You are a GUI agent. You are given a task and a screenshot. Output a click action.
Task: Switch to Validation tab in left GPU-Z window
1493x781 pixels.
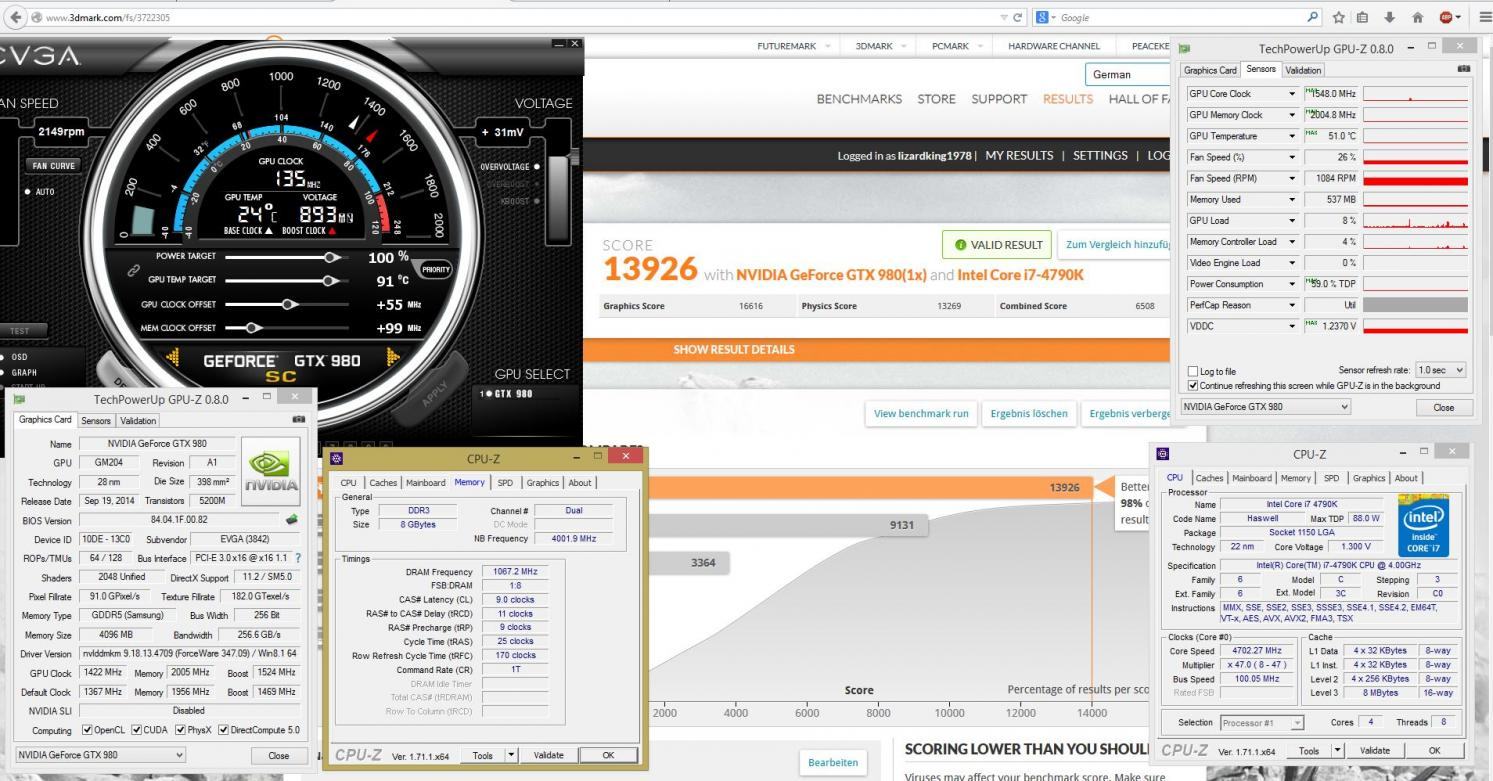point(138,421)
